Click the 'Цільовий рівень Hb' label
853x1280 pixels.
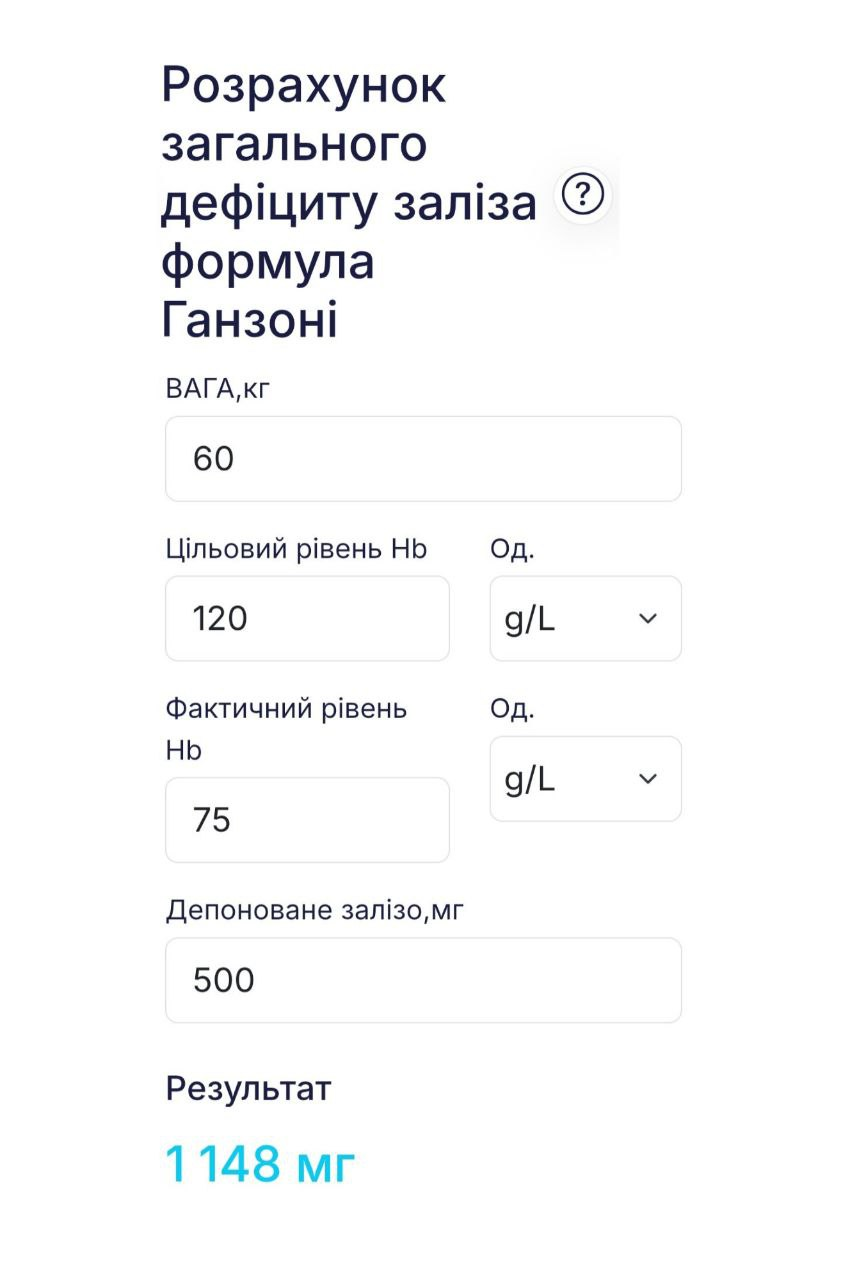pyautogui.click(x=296, y=549)
